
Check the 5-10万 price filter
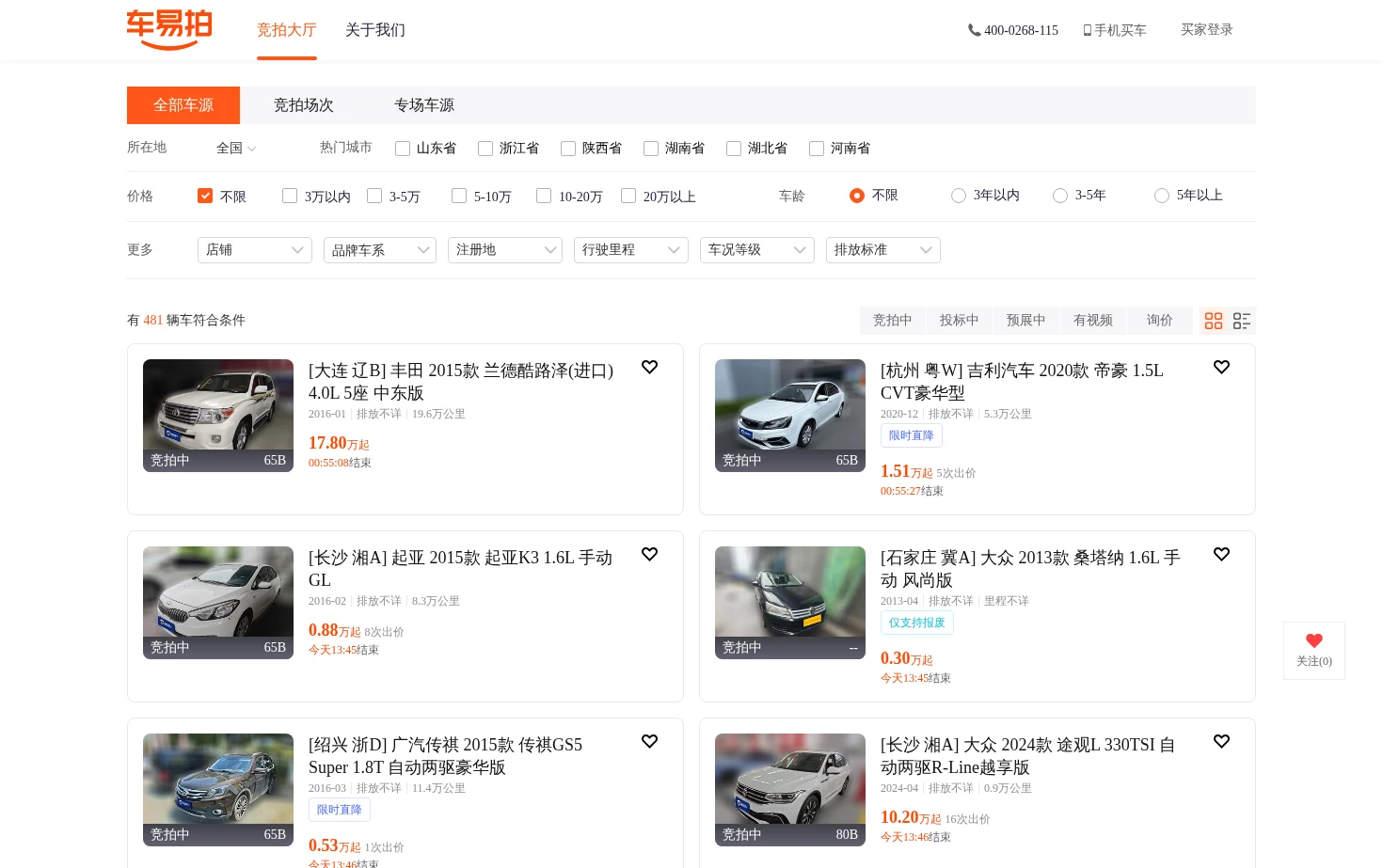(459, 196)
